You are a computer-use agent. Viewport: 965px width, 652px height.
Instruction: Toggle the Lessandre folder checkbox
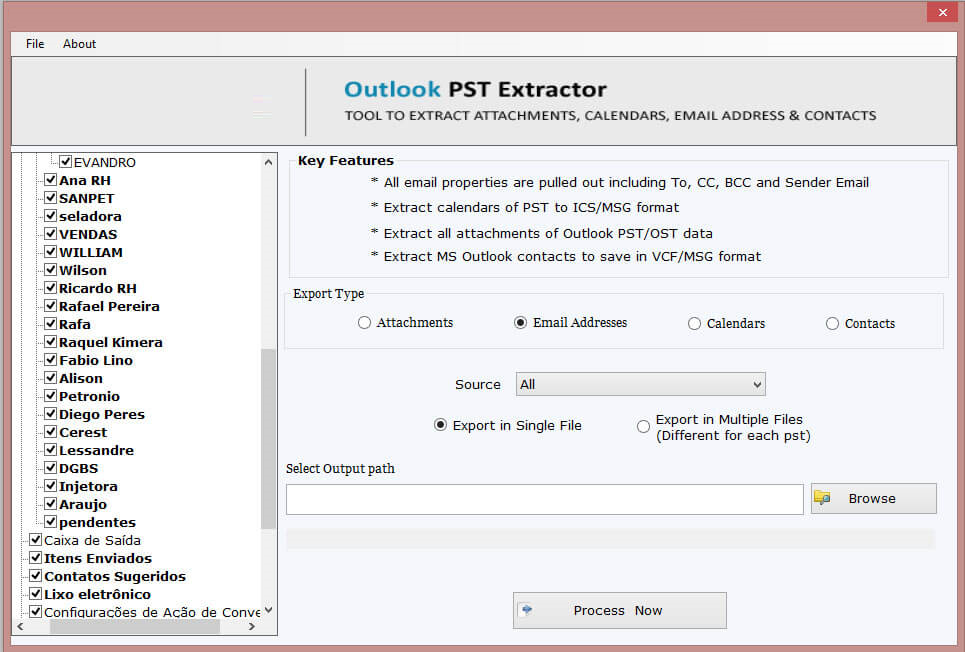click(x=51, y=449)
